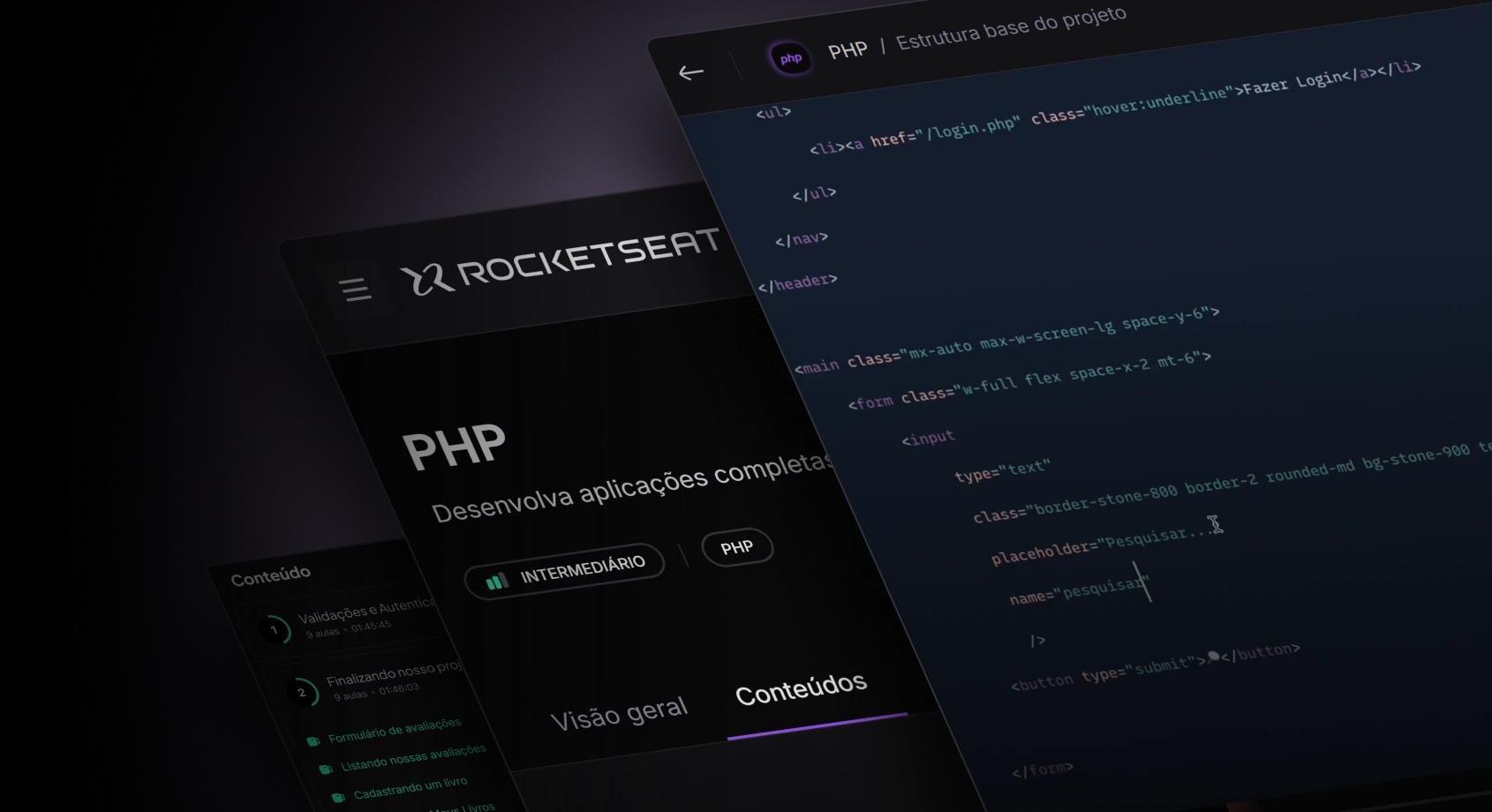Open the Formulário de avaliações lesson
1492x812 pixels.
coord(395,730)
